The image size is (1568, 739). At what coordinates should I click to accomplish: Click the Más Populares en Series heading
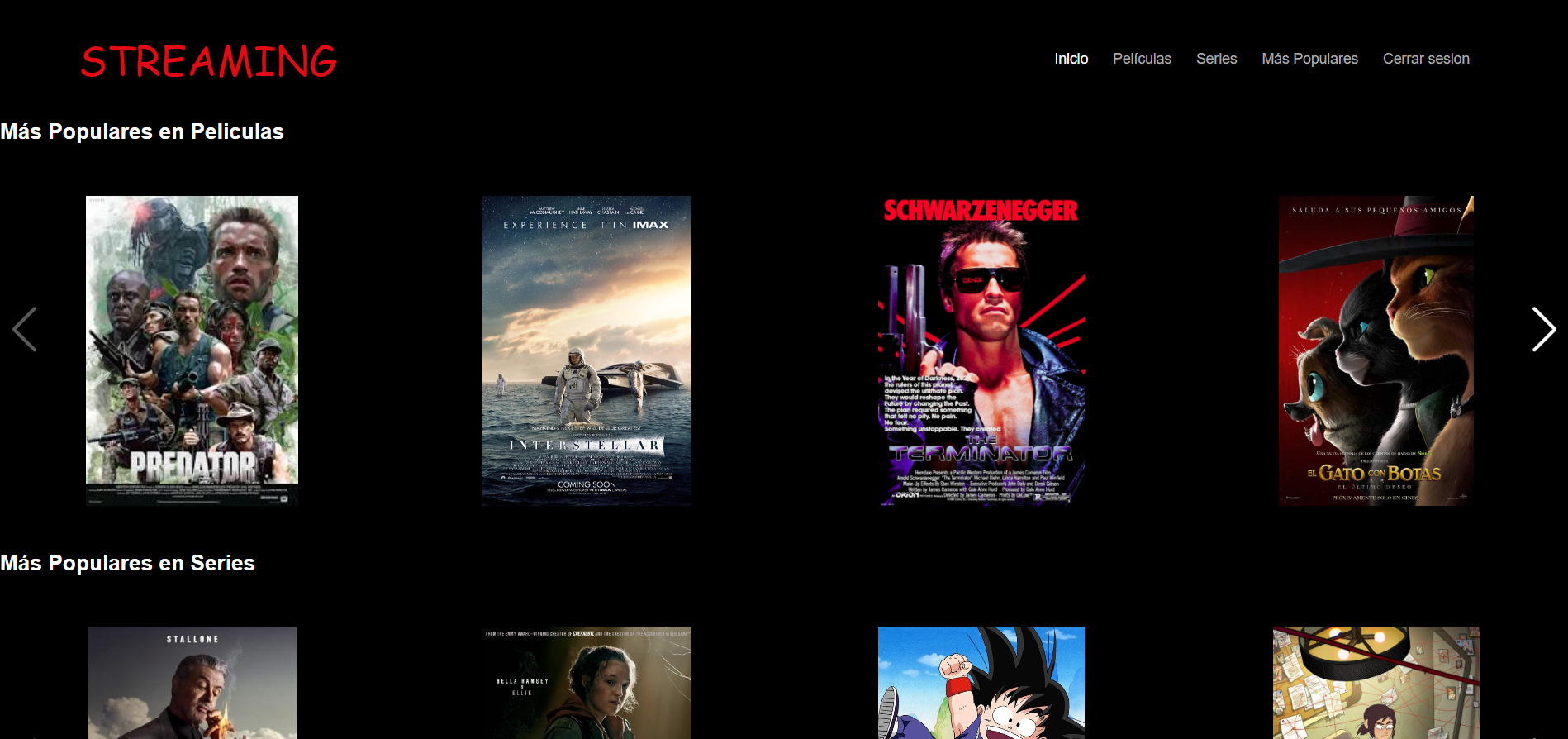click(128, 563)
